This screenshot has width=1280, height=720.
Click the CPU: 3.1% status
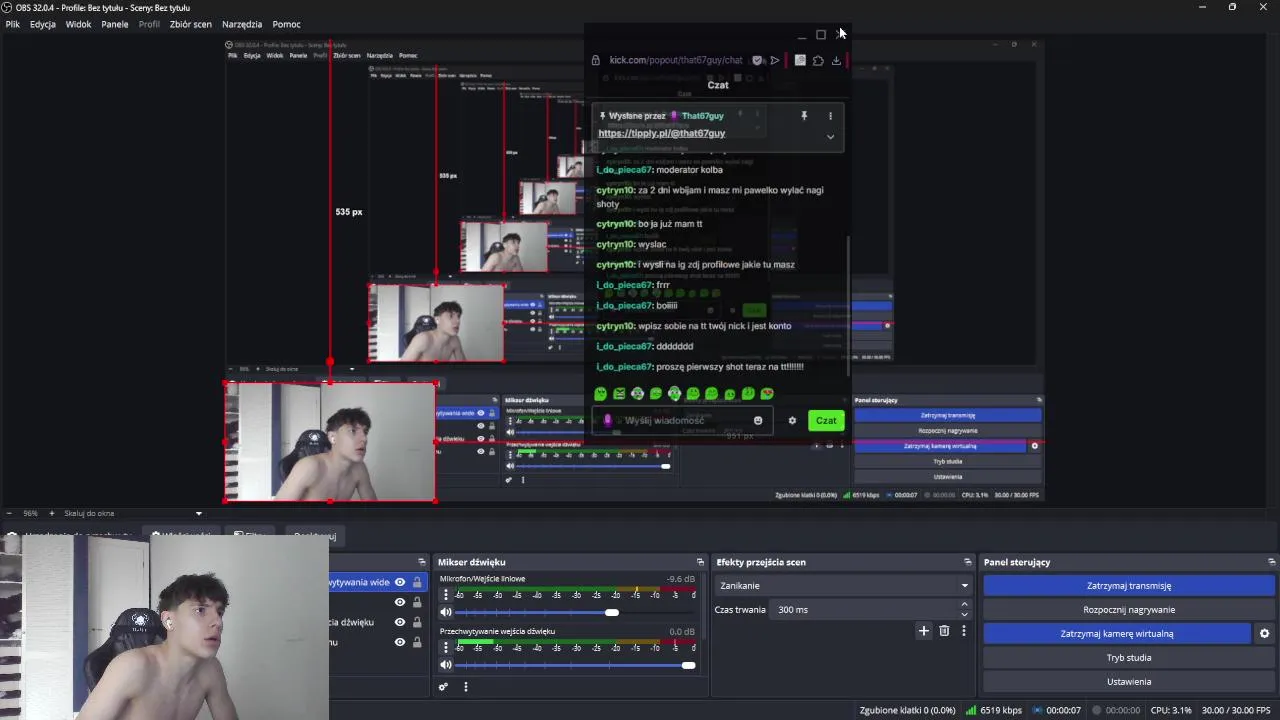[1171, 710]
